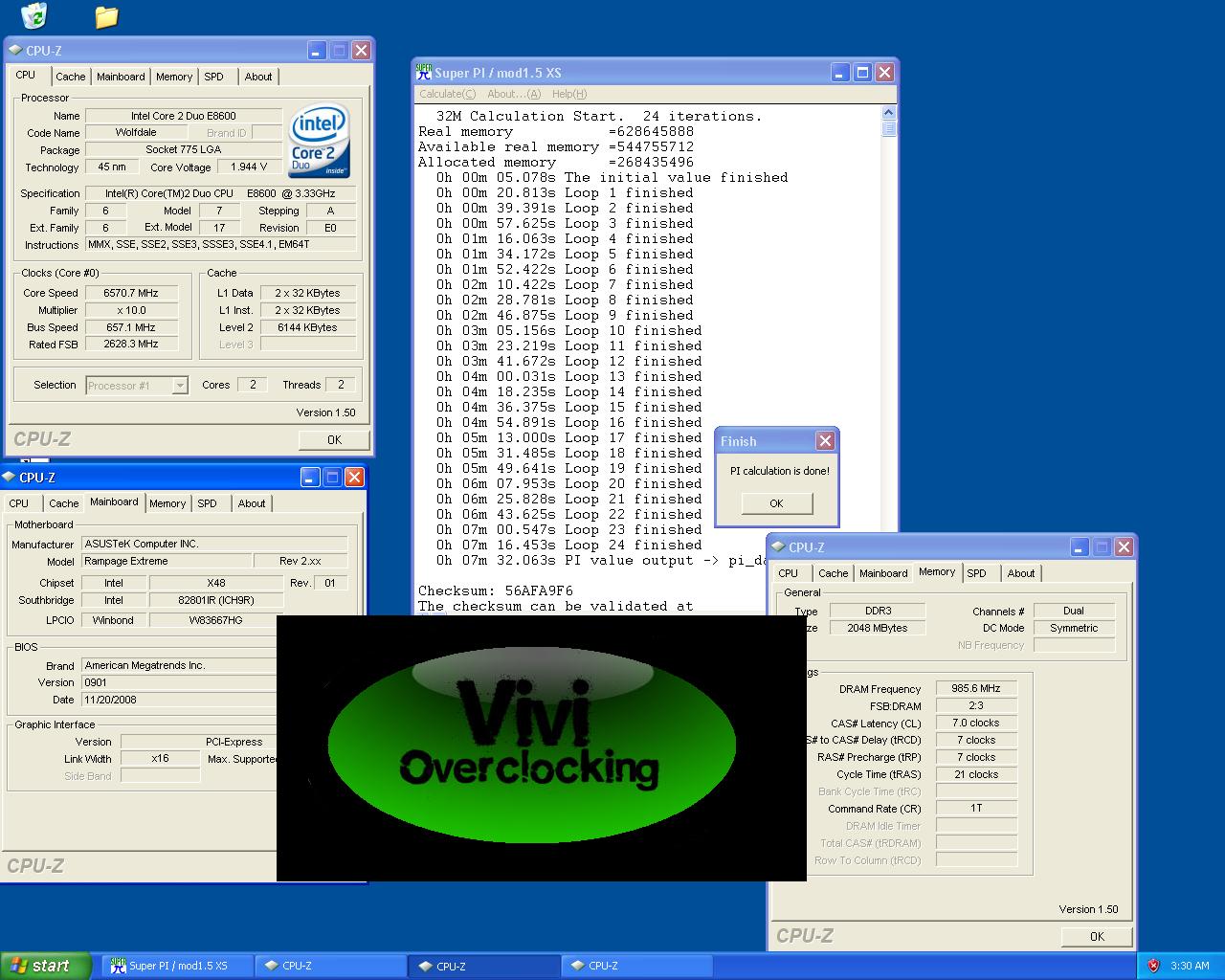Select CPU tab in Mainboard CPU-Z window
This screenshot has width=1225, height=980.
(x=19, y=503)
